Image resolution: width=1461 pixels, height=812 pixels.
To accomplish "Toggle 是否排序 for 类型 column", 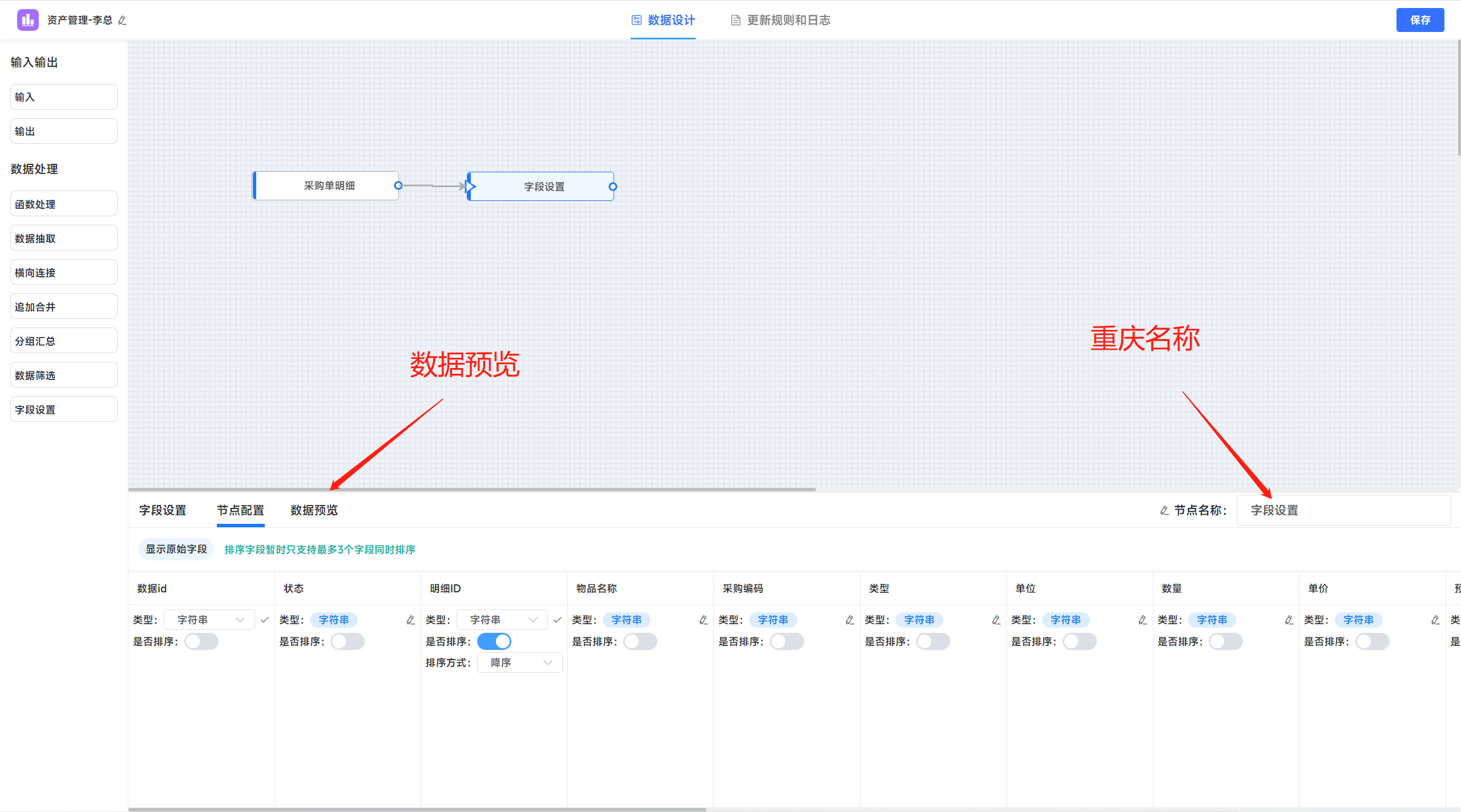I will pos(933,641).
